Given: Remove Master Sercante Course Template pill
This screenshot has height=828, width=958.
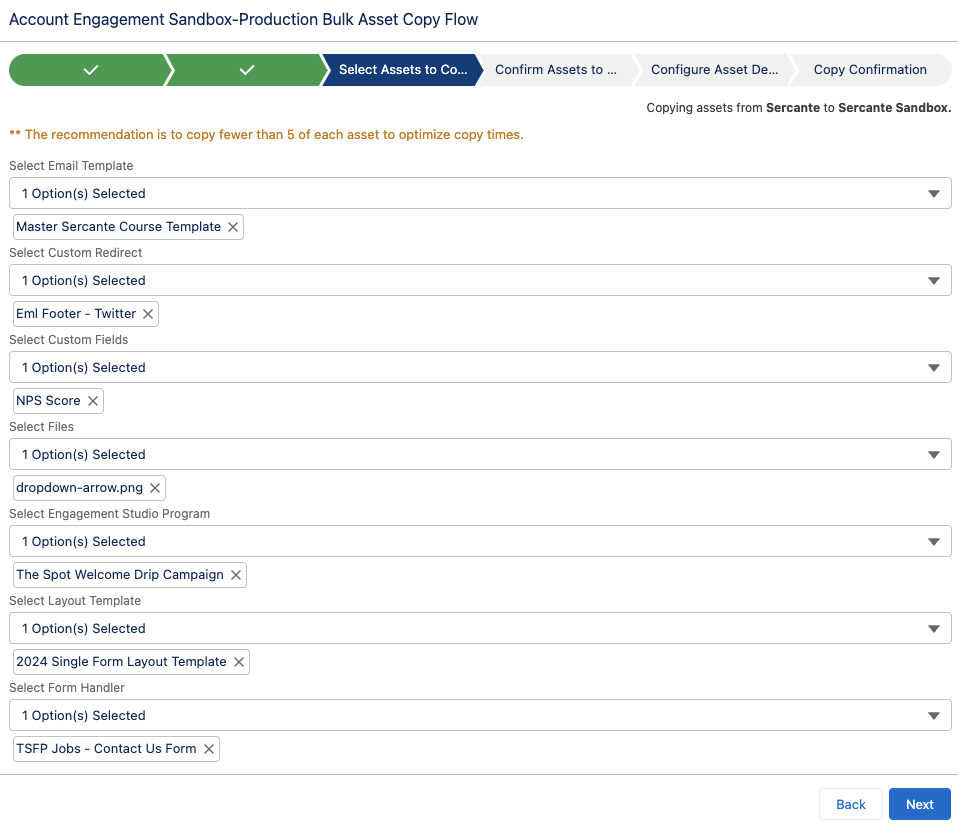Looking at the screenshot, I should coord(233,227).
